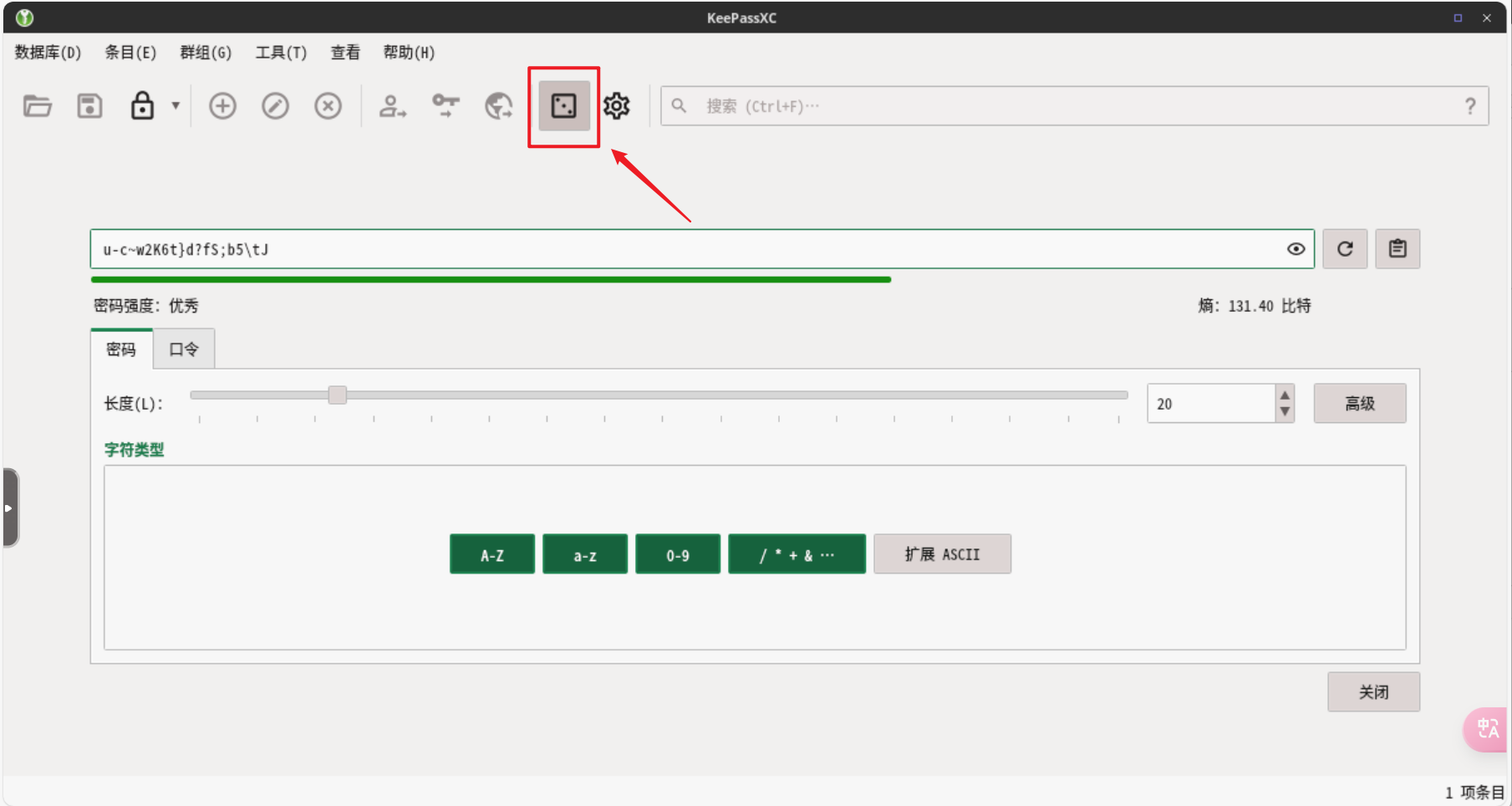This screenshot has width=1512, height=806.
Task: Toggle a-z lowercase characters
Action: [x=585, y=554]
